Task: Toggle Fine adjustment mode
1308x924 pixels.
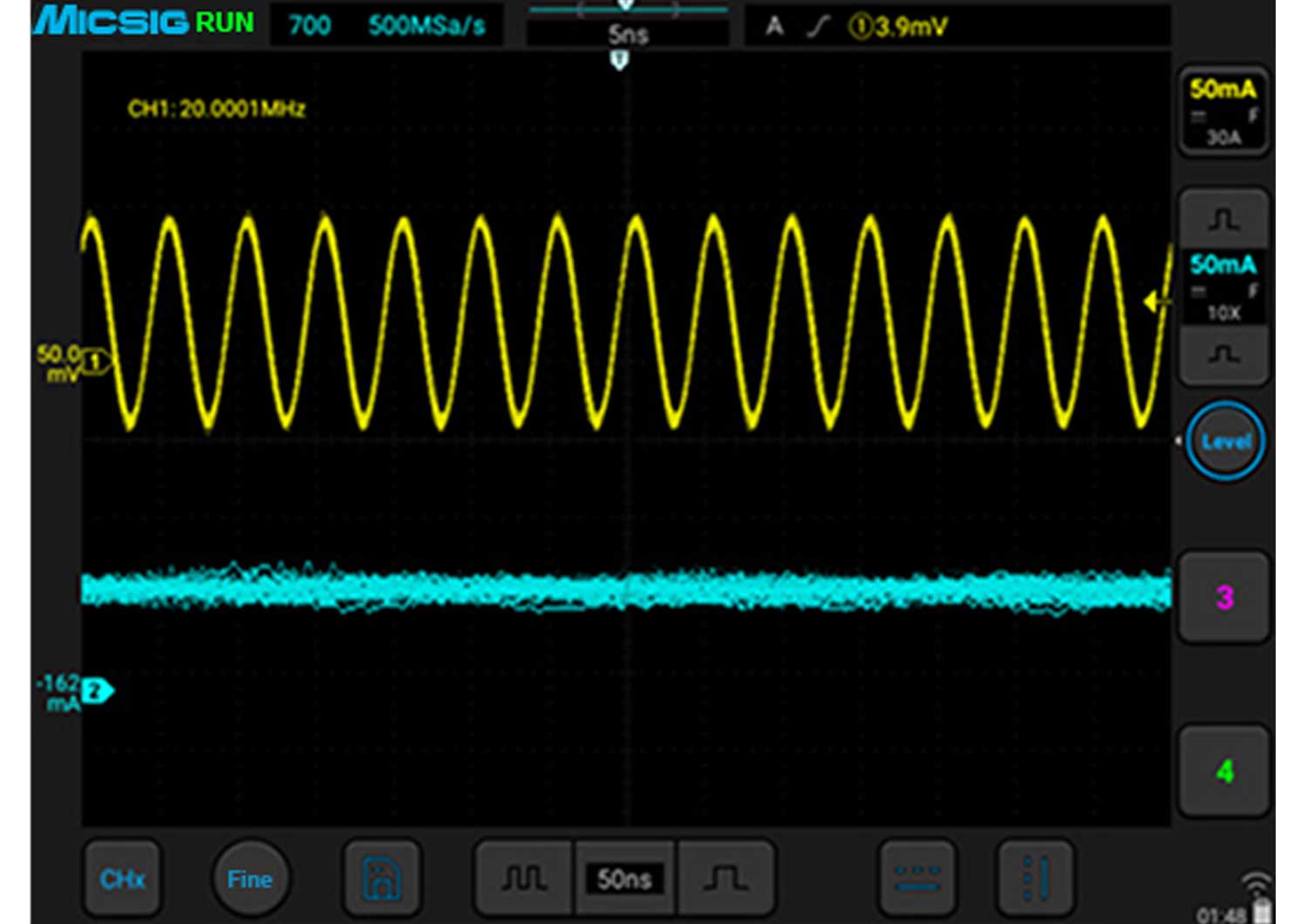Action: [249, 879]
